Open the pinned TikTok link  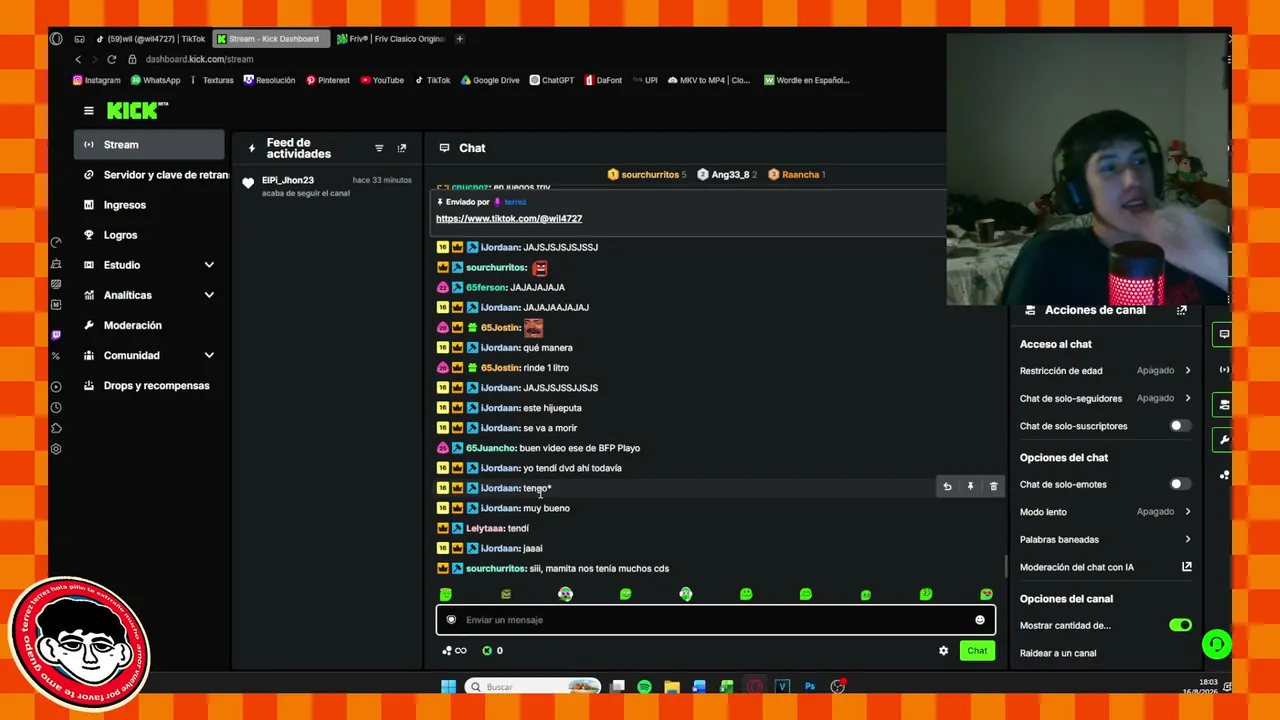coord(509,218)
